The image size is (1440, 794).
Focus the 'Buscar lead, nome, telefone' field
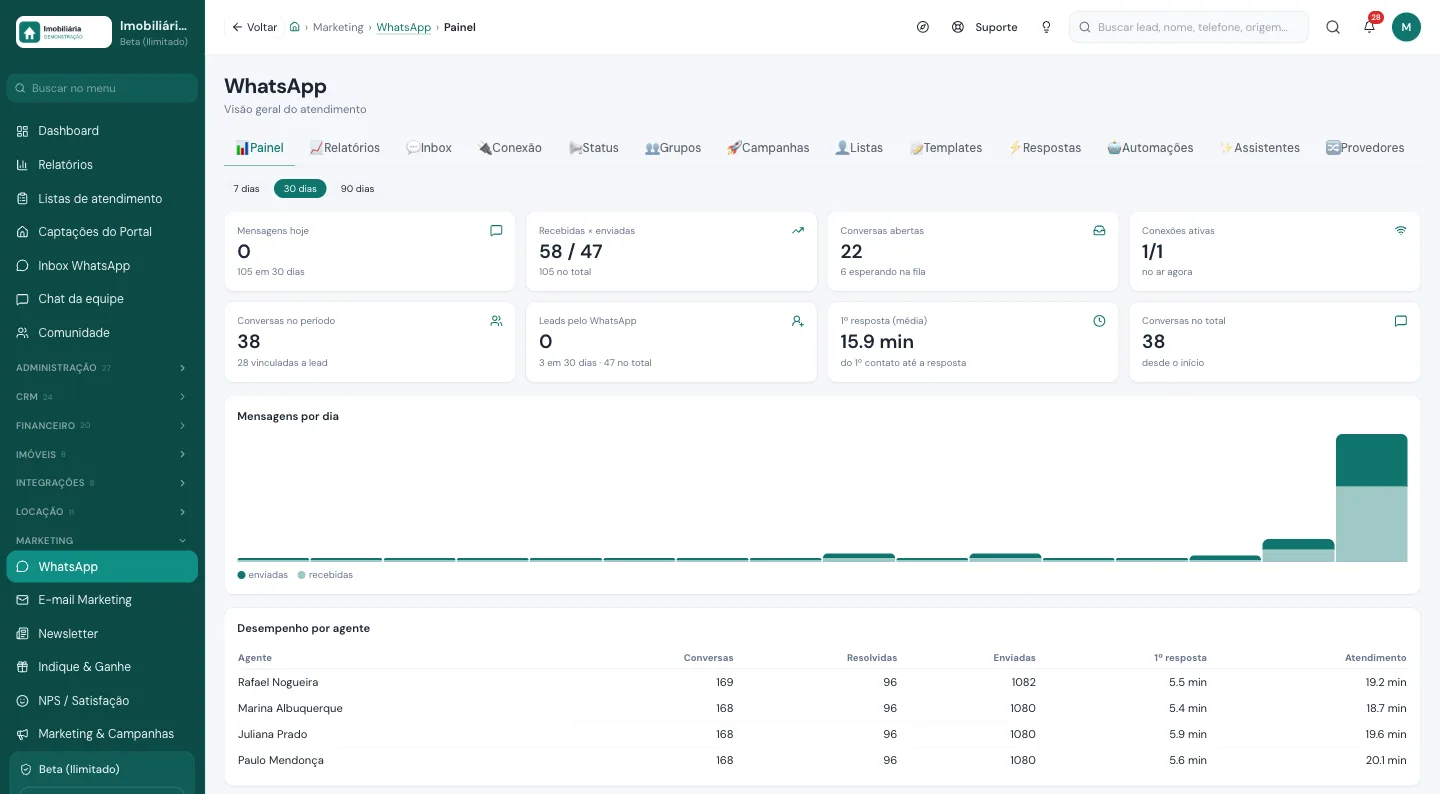point(1189,27)
